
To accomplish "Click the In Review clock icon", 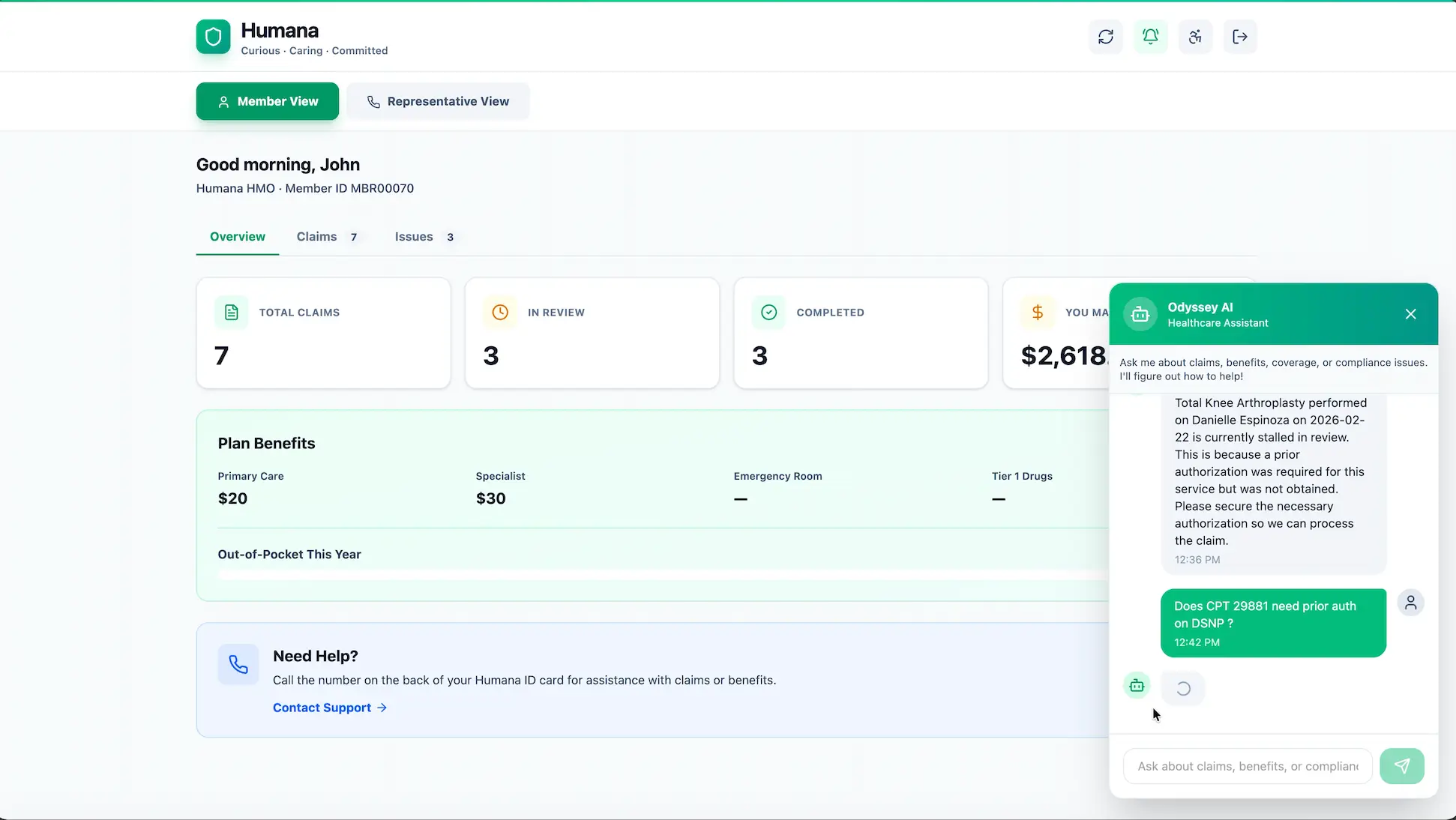I will 500,313.
